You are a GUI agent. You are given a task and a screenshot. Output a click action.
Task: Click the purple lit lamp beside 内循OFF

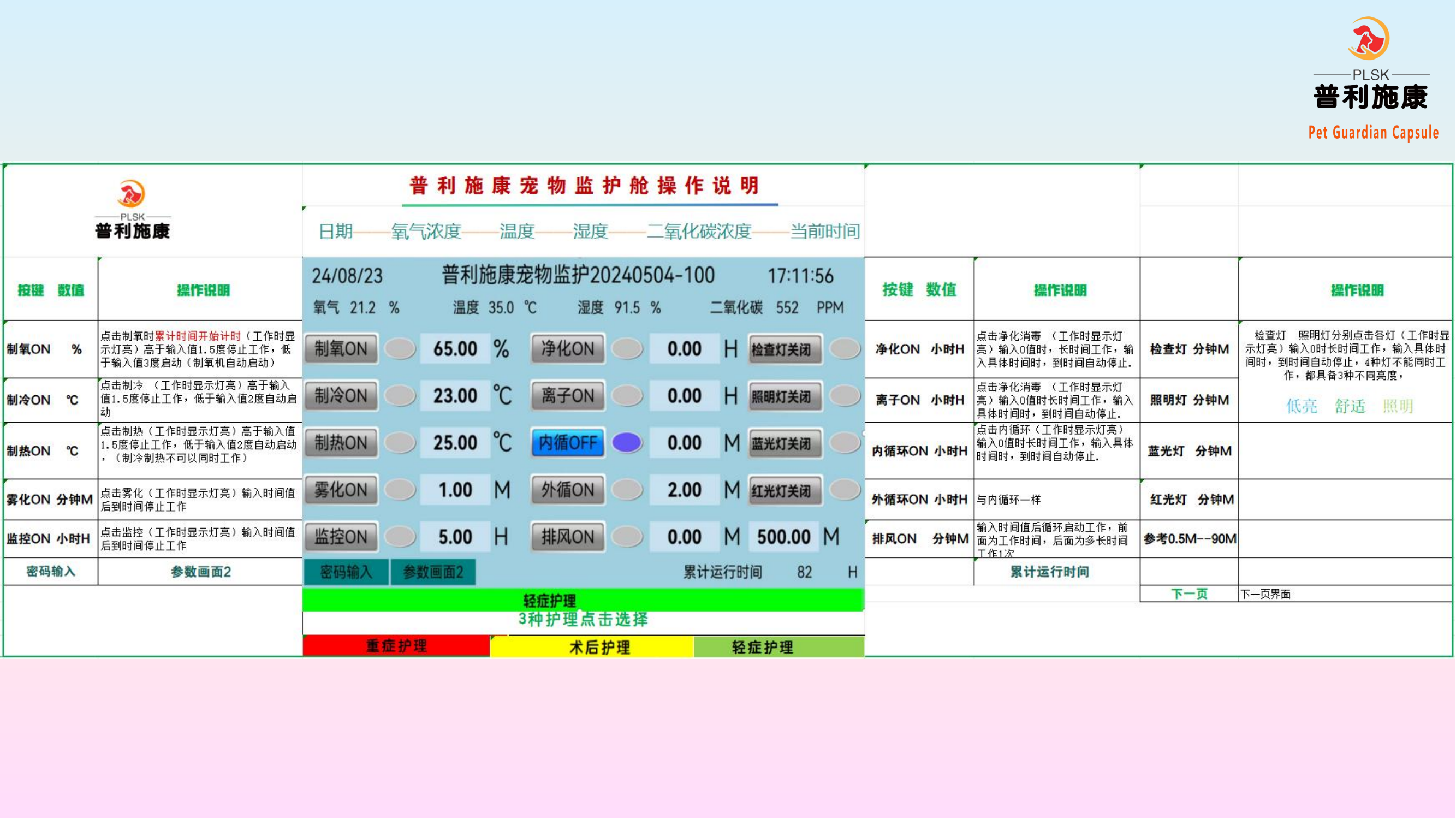pyautogui.click(x=627, y=443)
